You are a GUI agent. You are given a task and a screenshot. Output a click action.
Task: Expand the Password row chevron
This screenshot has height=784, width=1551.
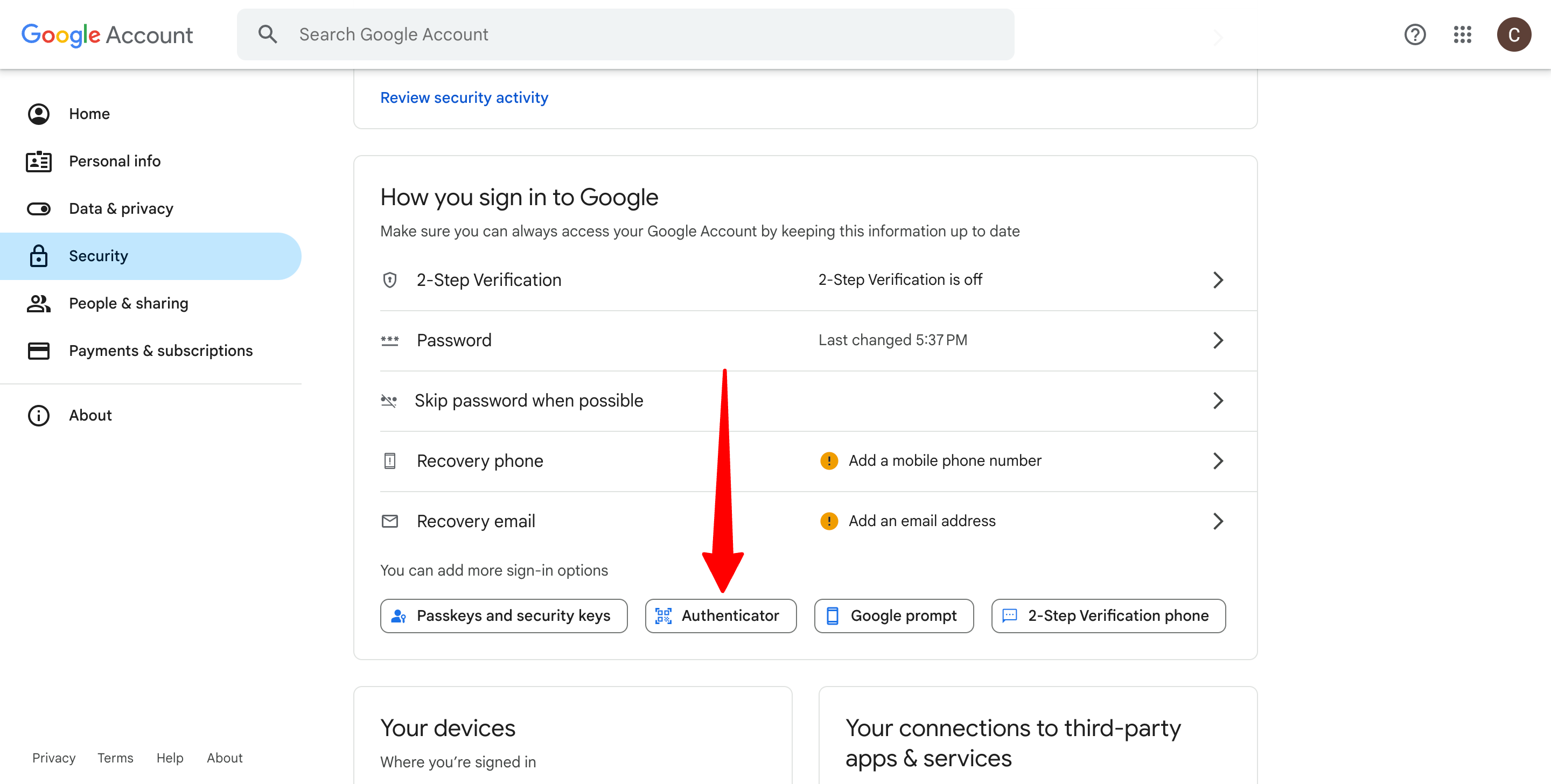coord(1218,340)
